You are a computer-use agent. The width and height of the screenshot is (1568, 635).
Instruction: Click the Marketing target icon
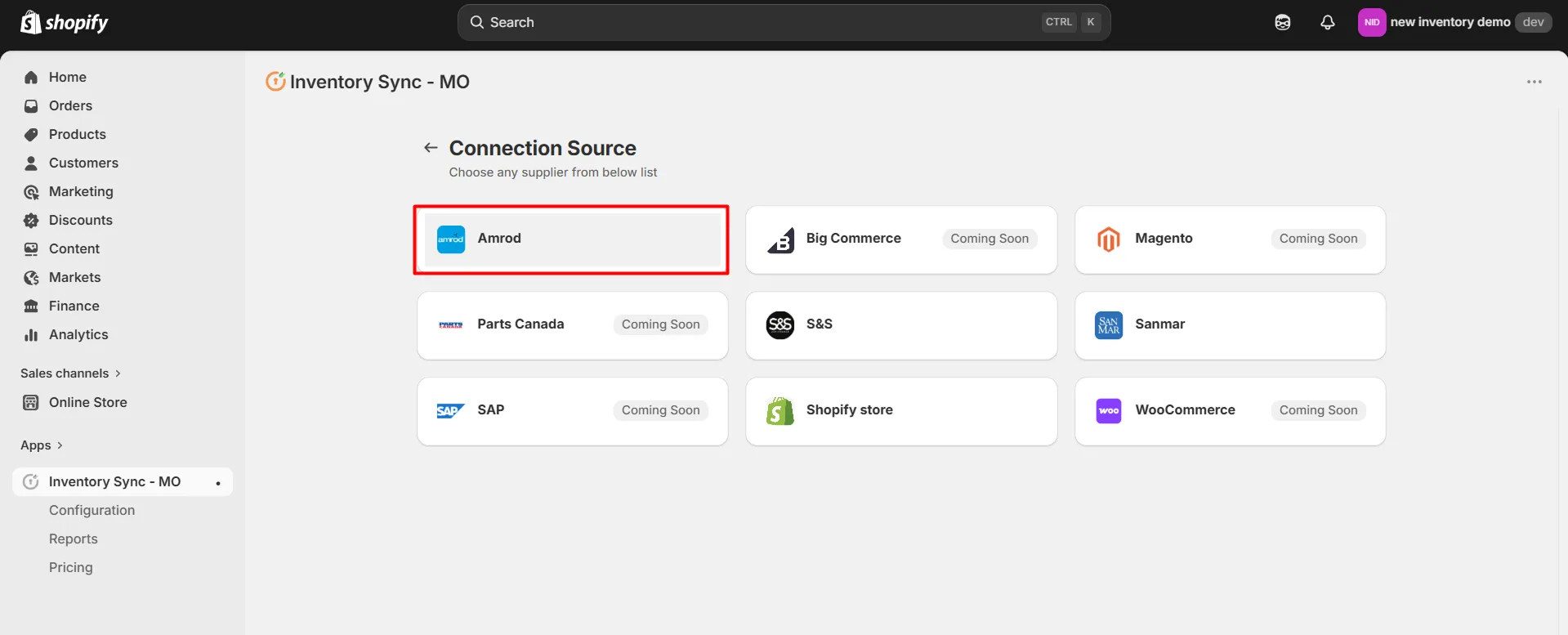(x=31, y=191)
